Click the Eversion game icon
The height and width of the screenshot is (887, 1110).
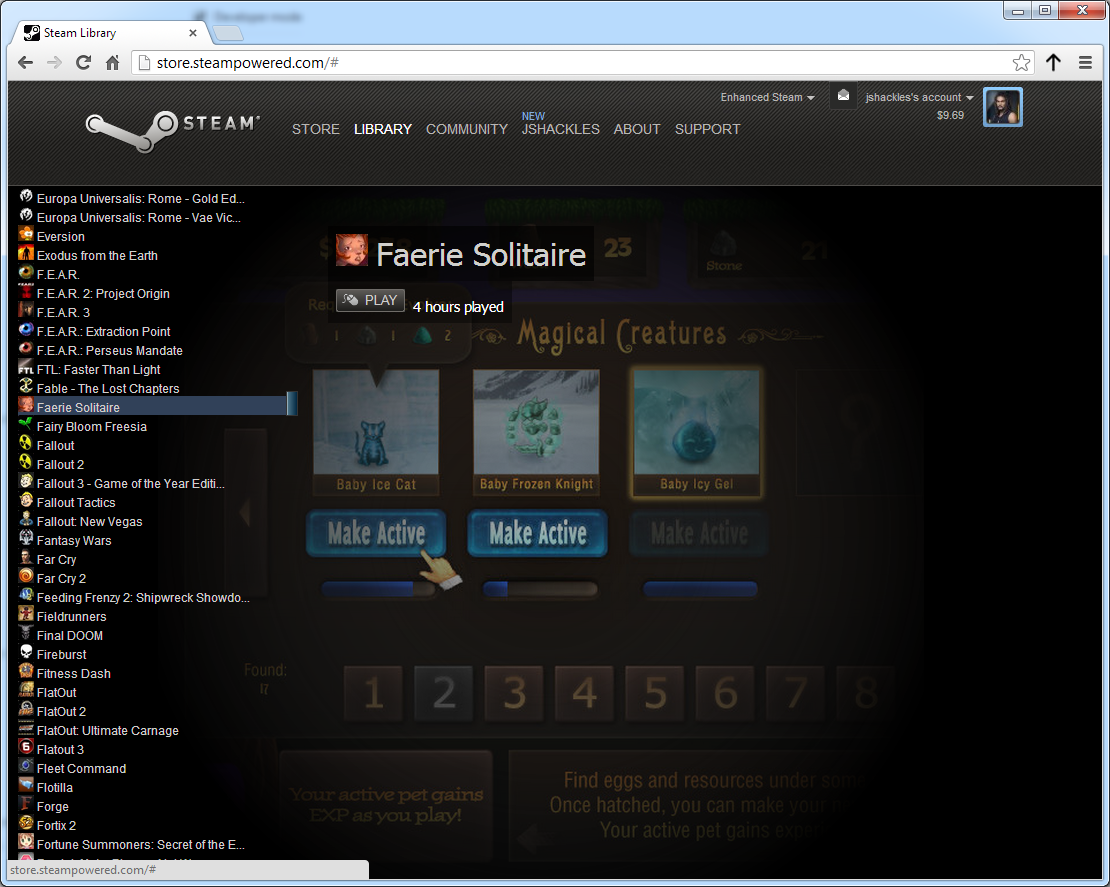click(26, 234)
